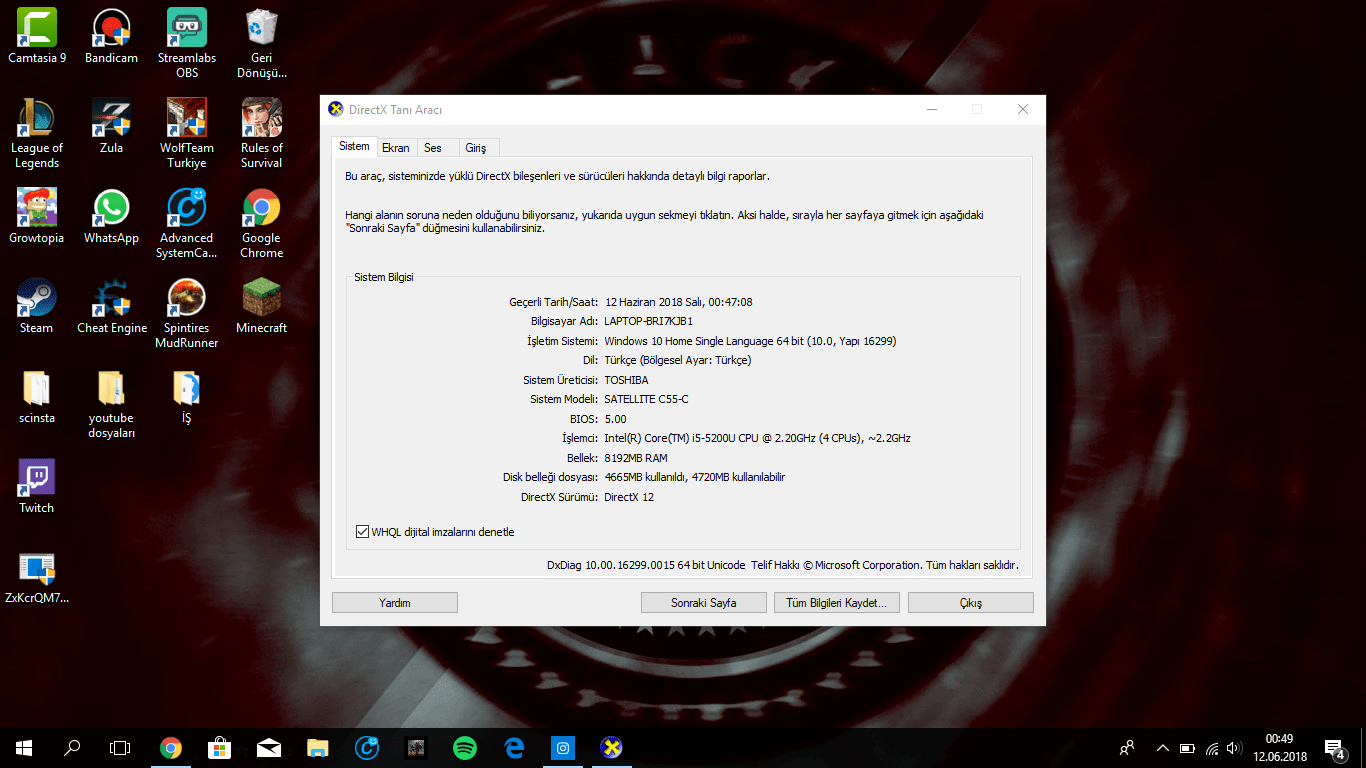Click the battery icon in the tray

(1187, 748)
